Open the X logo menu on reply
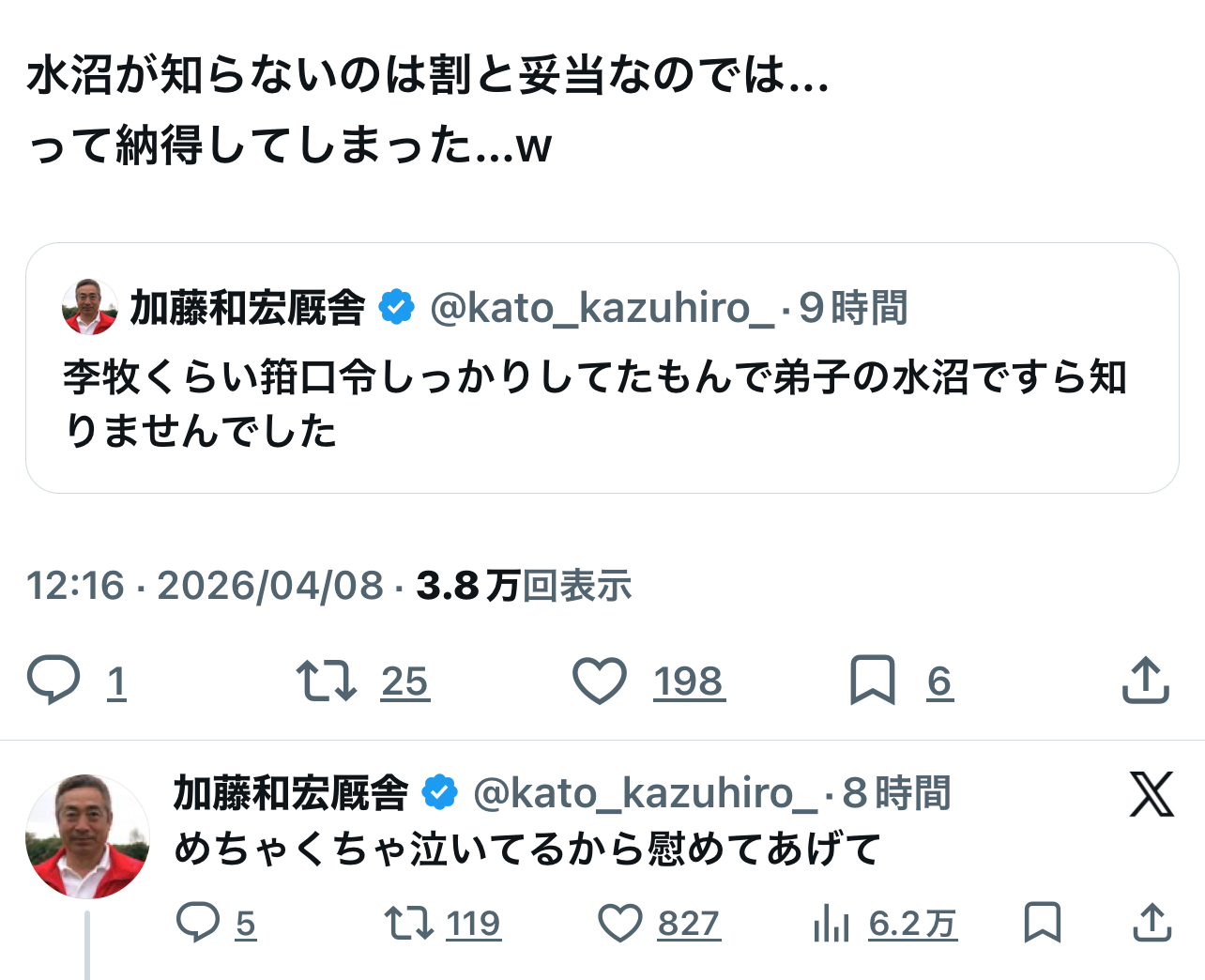 click(x=1152, y=795)
